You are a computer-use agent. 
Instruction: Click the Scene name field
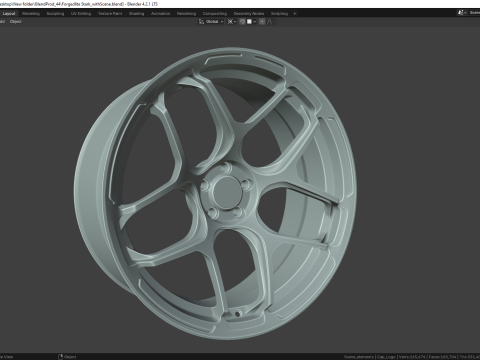(x=474, y=13)
